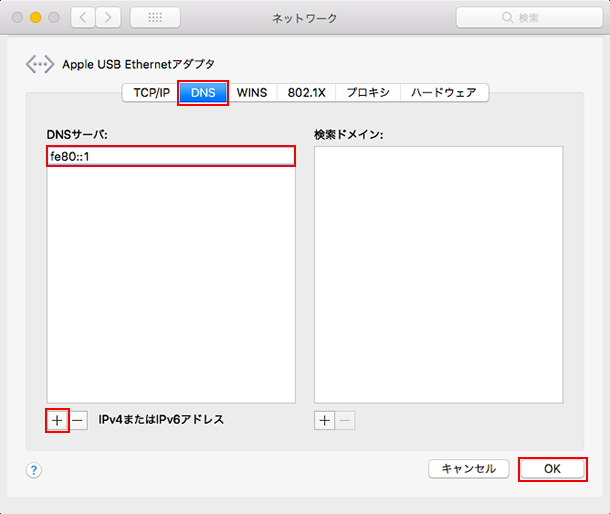The image size is (610, 514).
Task: Add a DNS server with plus button
Action: coord(57,420)
